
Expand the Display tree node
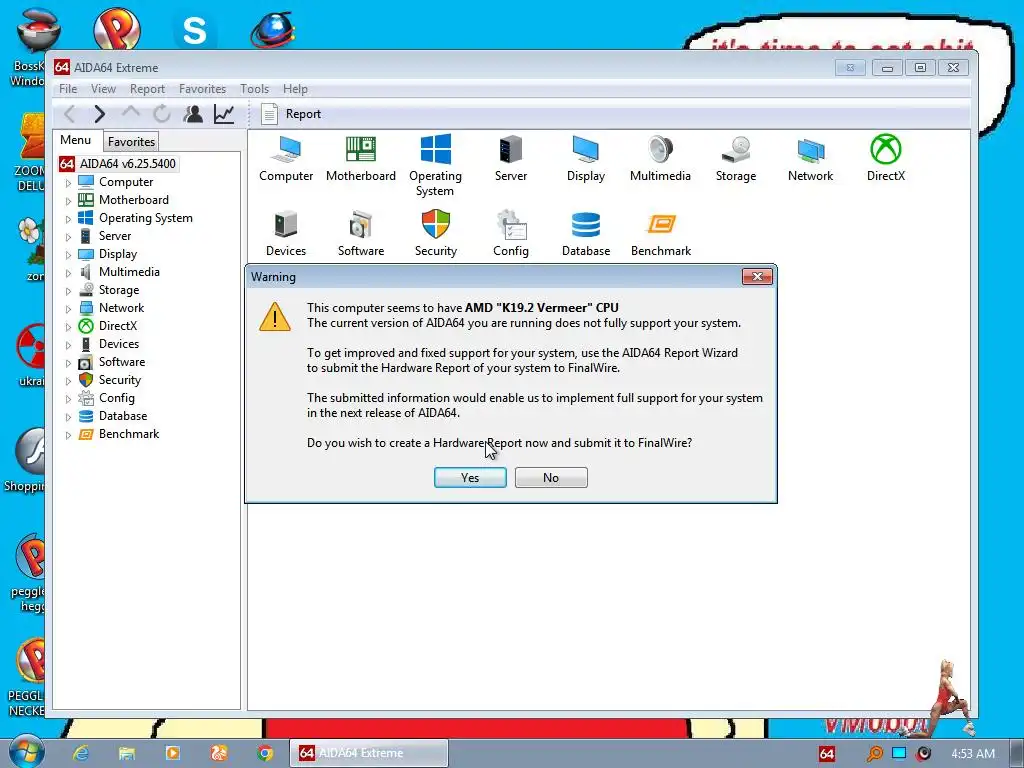coord(68,255)
